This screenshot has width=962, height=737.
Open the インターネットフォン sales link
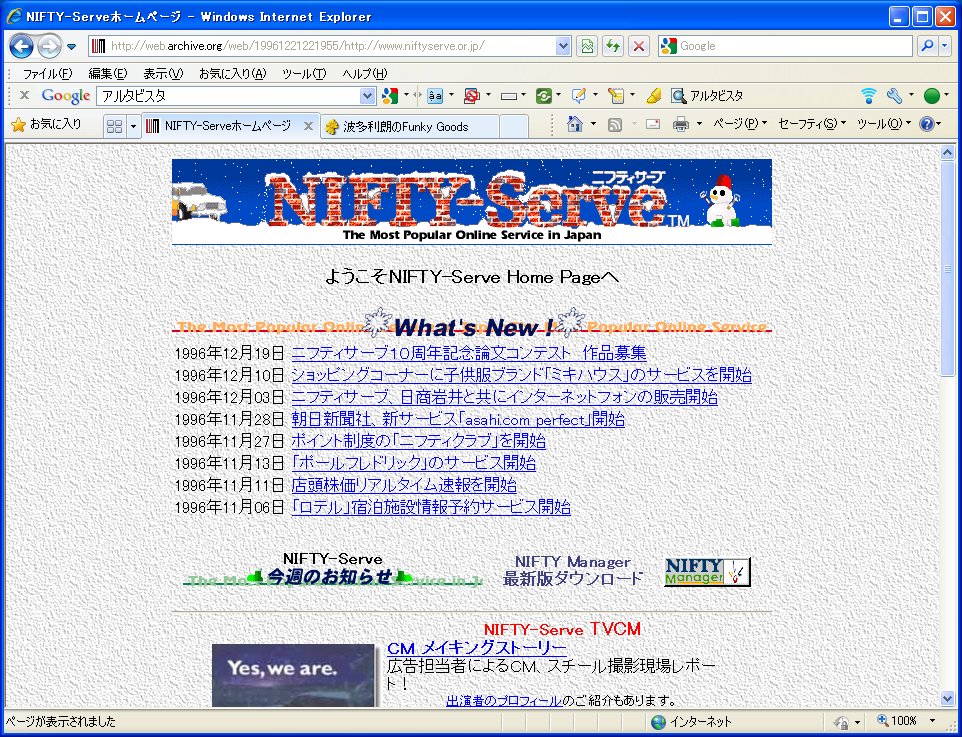[x=504, y=397]
